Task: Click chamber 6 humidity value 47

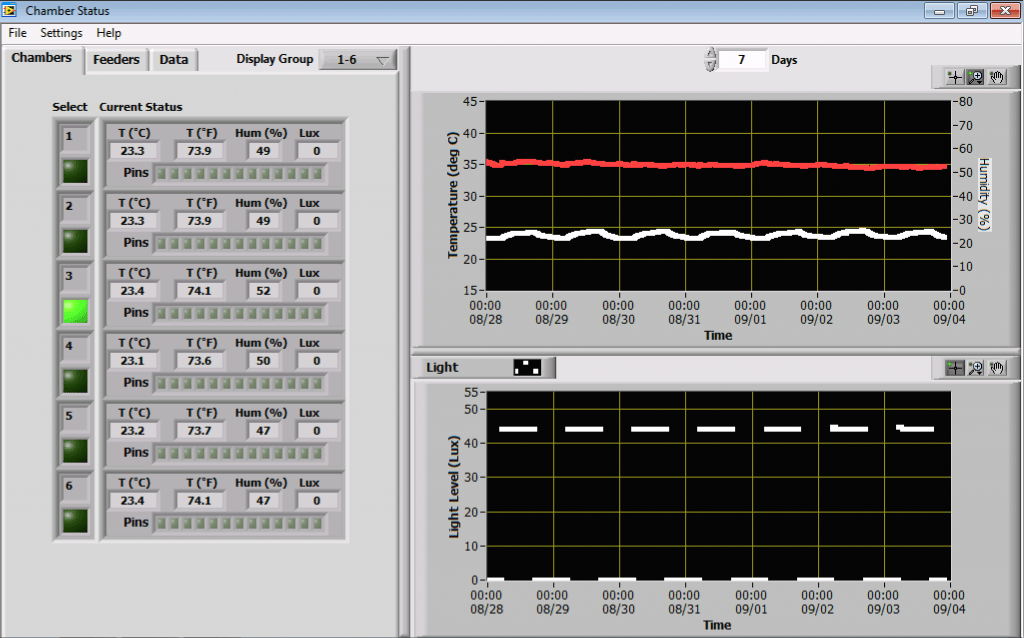Action: click(263, 500)
